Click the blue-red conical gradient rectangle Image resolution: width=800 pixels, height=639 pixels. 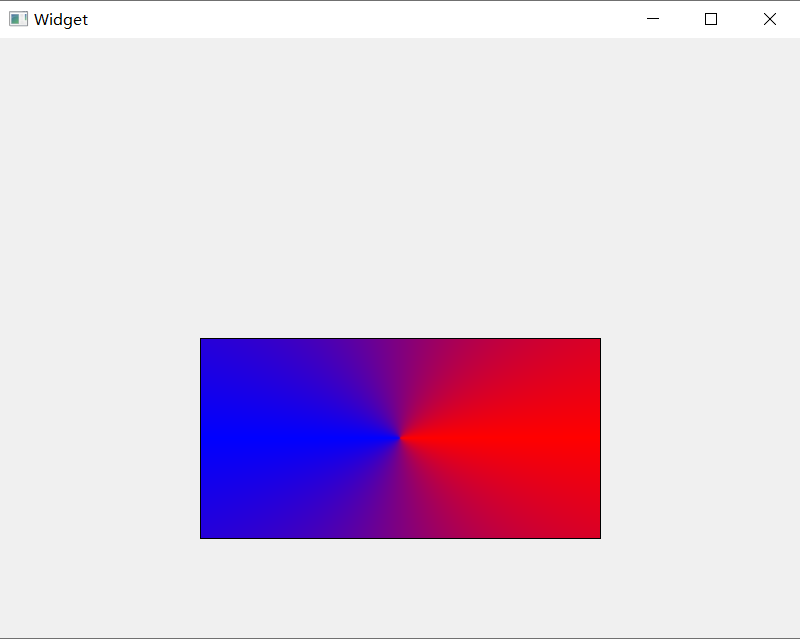401,438
